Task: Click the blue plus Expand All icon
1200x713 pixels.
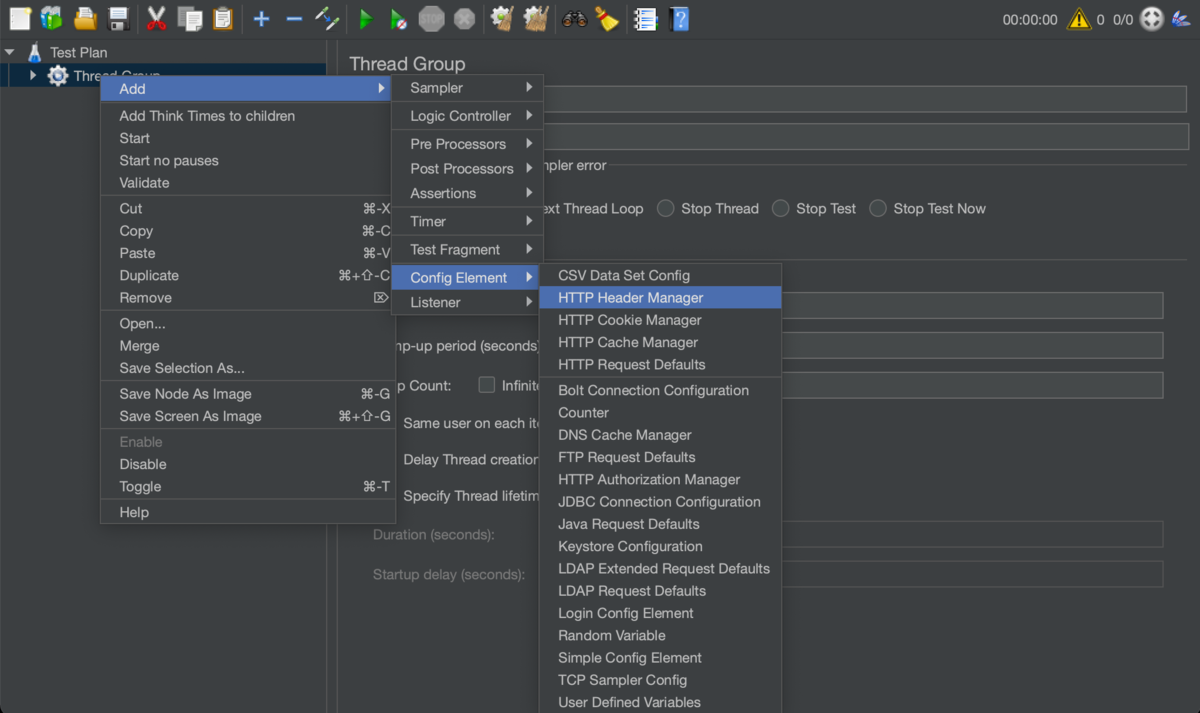Action: click(261, 18)
